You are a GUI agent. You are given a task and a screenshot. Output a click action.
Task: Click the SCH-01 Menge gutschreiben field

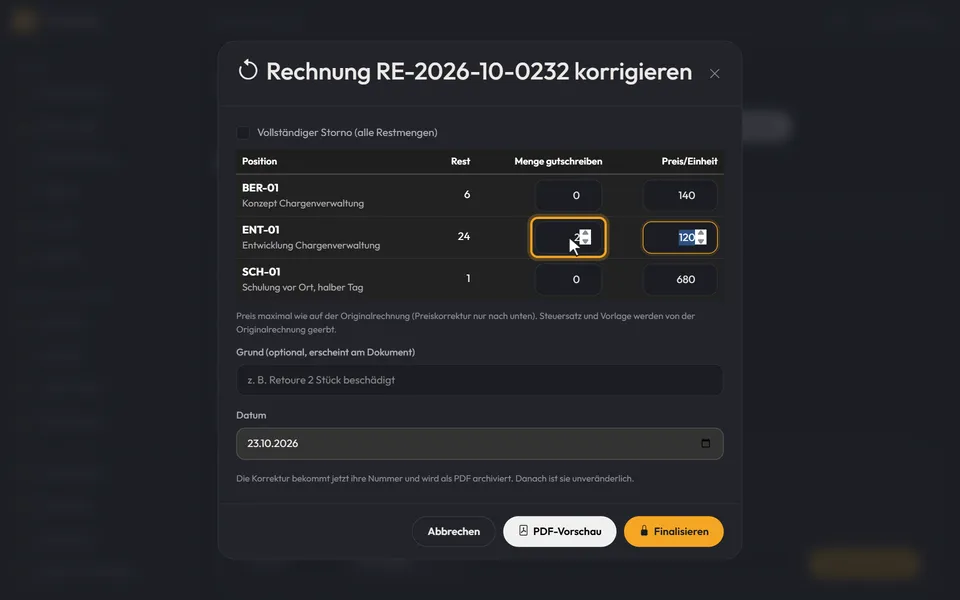(x=568, y=279)
